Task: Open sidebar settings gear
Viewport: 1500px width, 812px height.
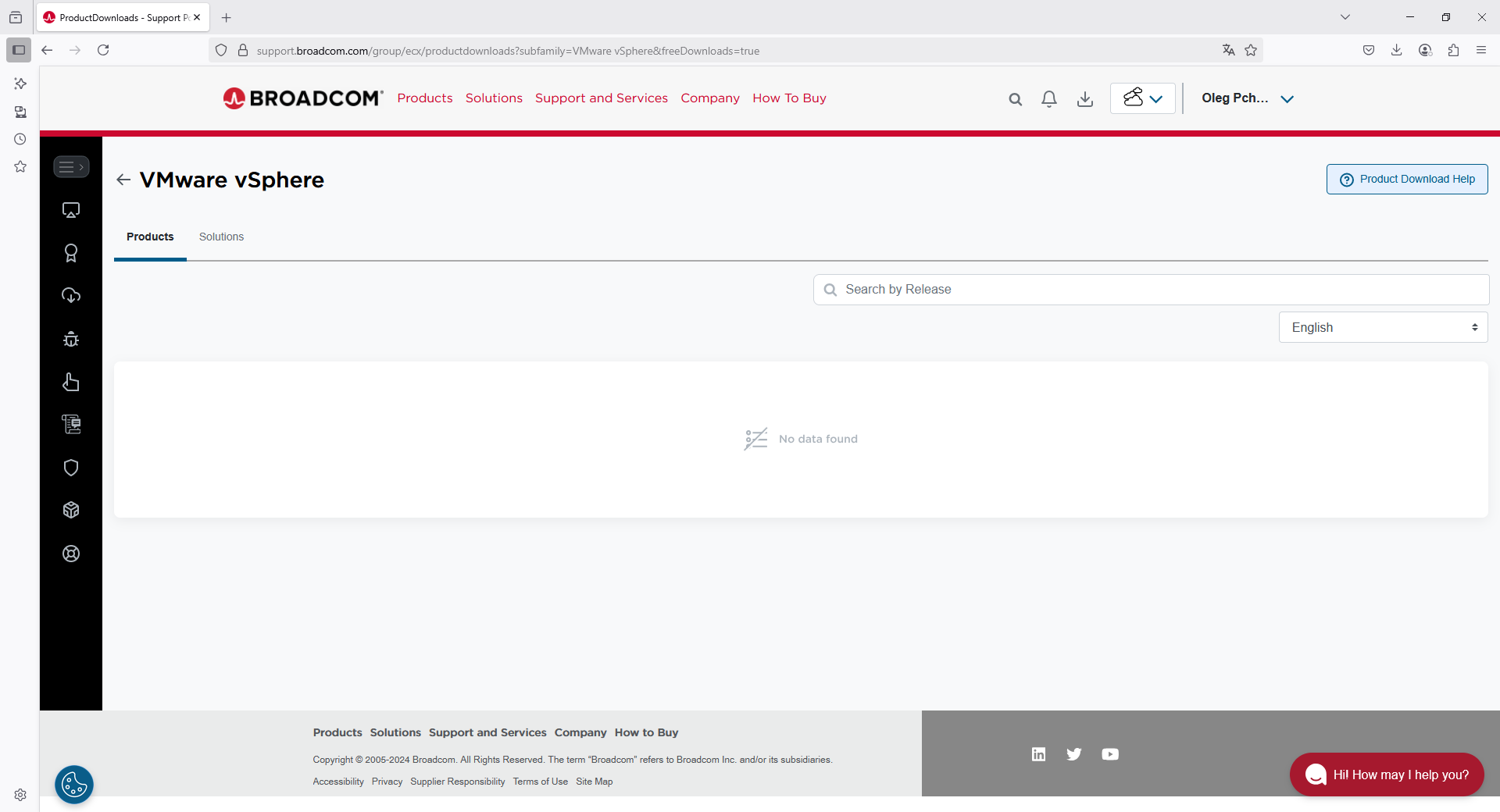Action: point(20,795)
